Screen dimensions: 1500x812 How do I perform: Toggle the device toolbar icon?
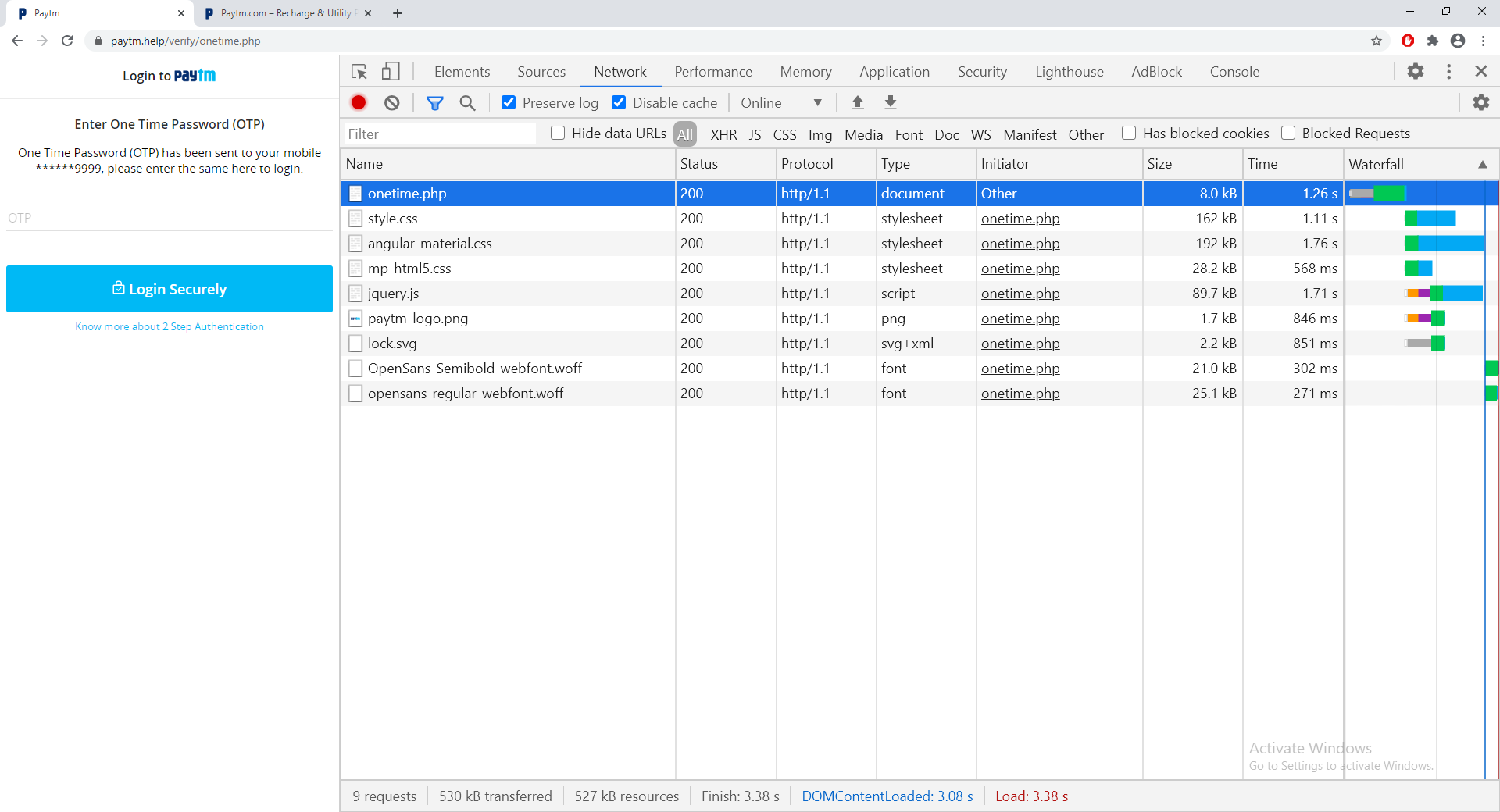tap(391, 72)
